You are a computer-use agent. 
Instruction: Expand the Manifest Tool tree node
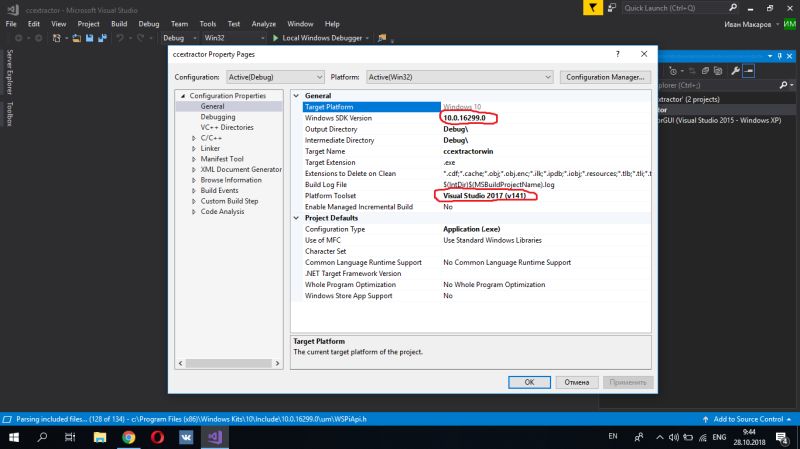pyautogui.click(x=194, y=159)
